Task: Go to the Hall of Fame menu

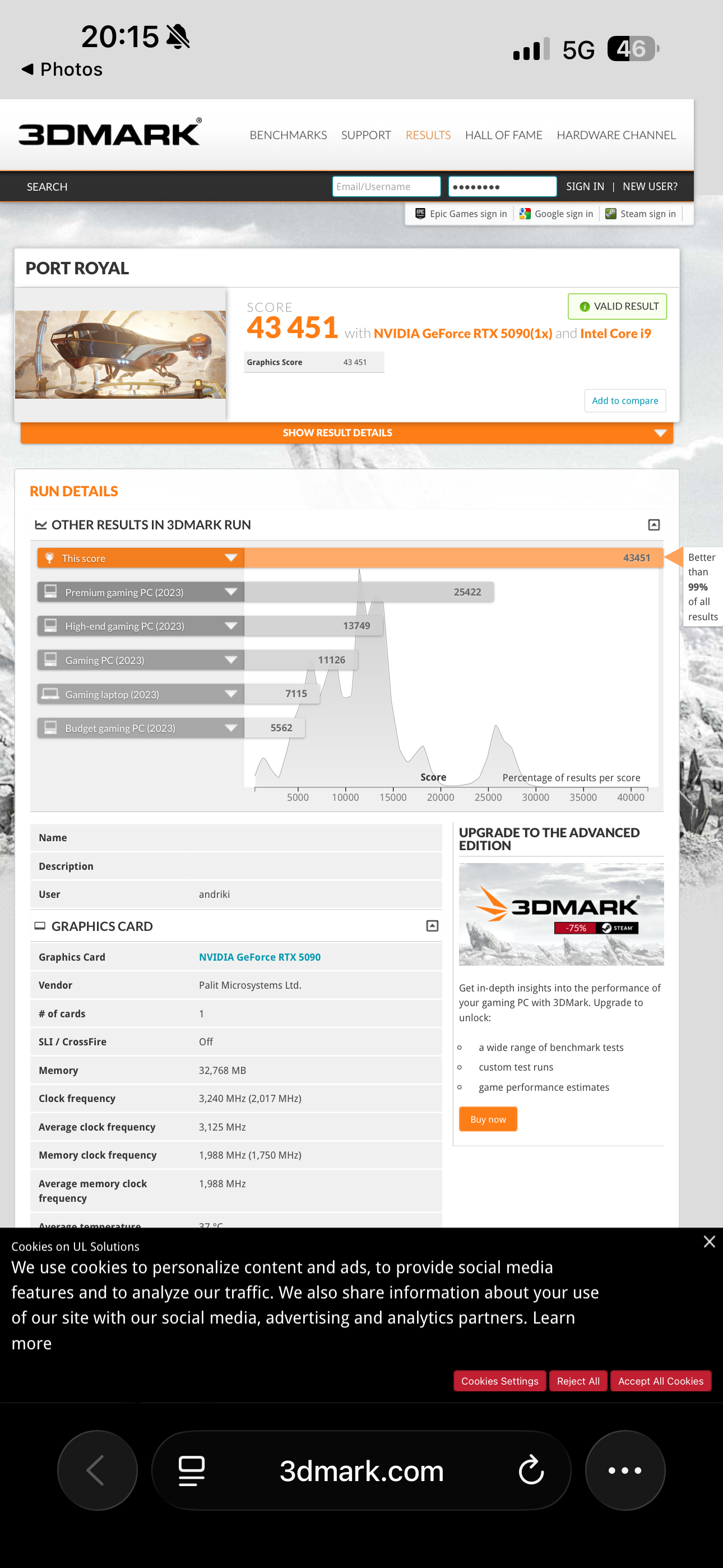Action: tap(503, 135)
